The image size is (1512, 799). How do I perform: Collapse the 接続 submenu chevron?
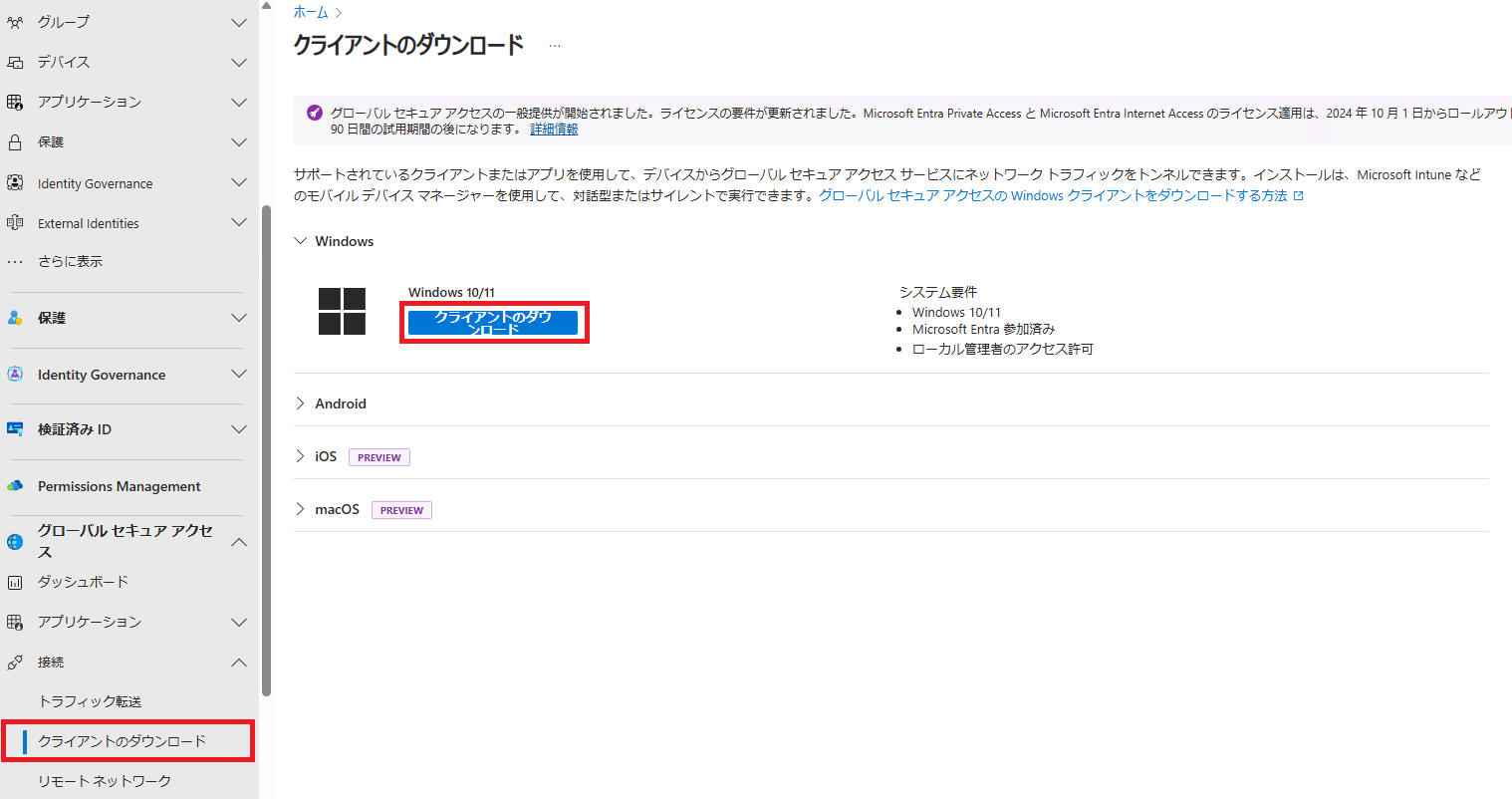[239, 662]
